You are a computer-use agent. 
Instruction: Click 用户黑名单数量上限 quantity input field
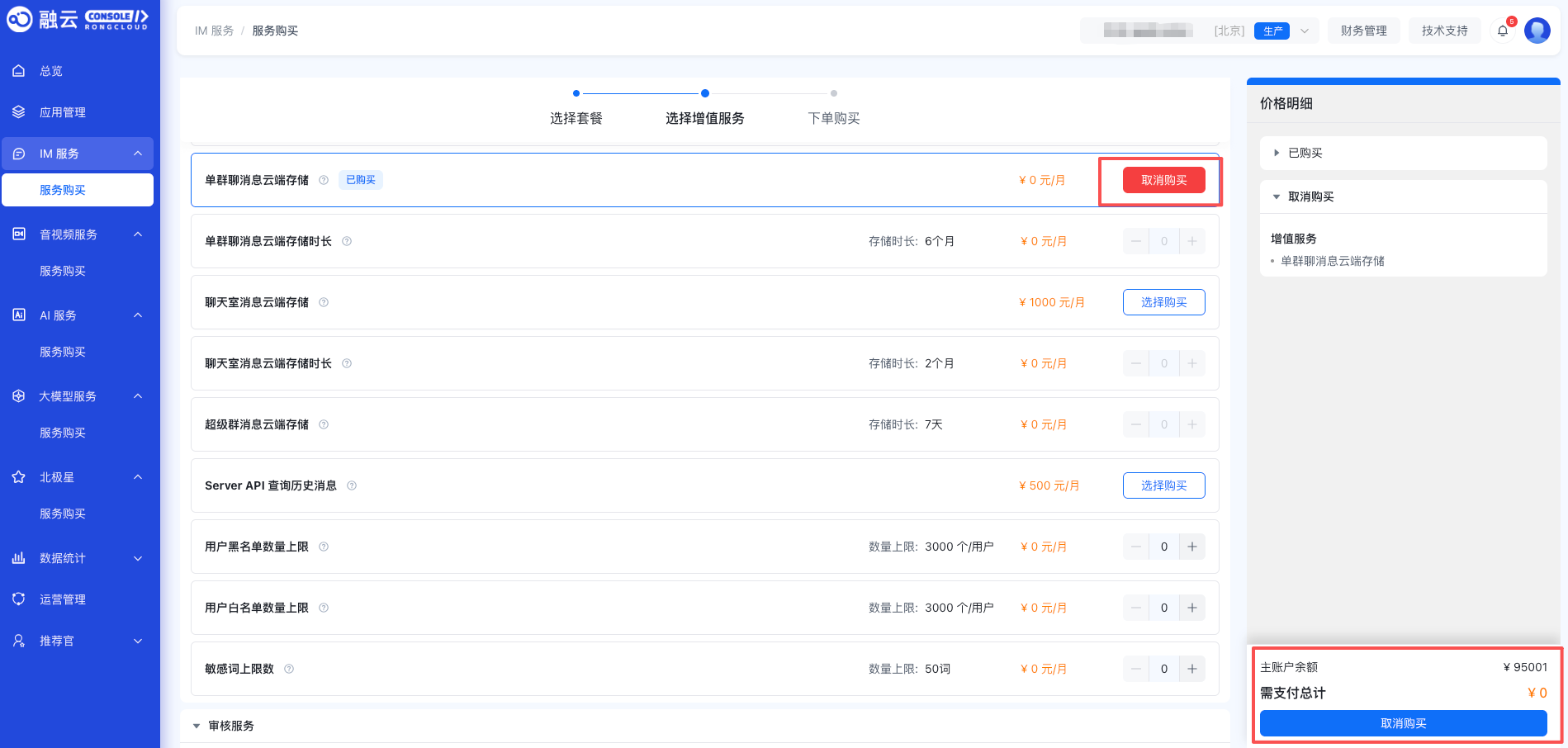(x=1164, y=547)
